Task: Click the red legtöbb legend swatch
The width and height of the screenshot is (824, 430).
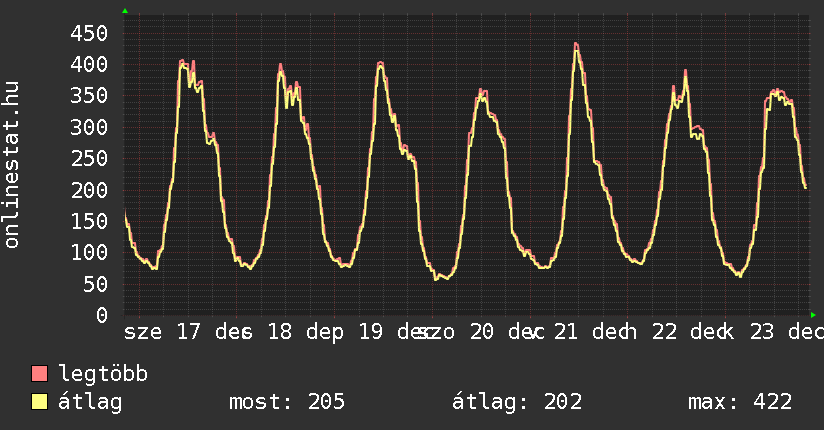Action: point(40,374)
